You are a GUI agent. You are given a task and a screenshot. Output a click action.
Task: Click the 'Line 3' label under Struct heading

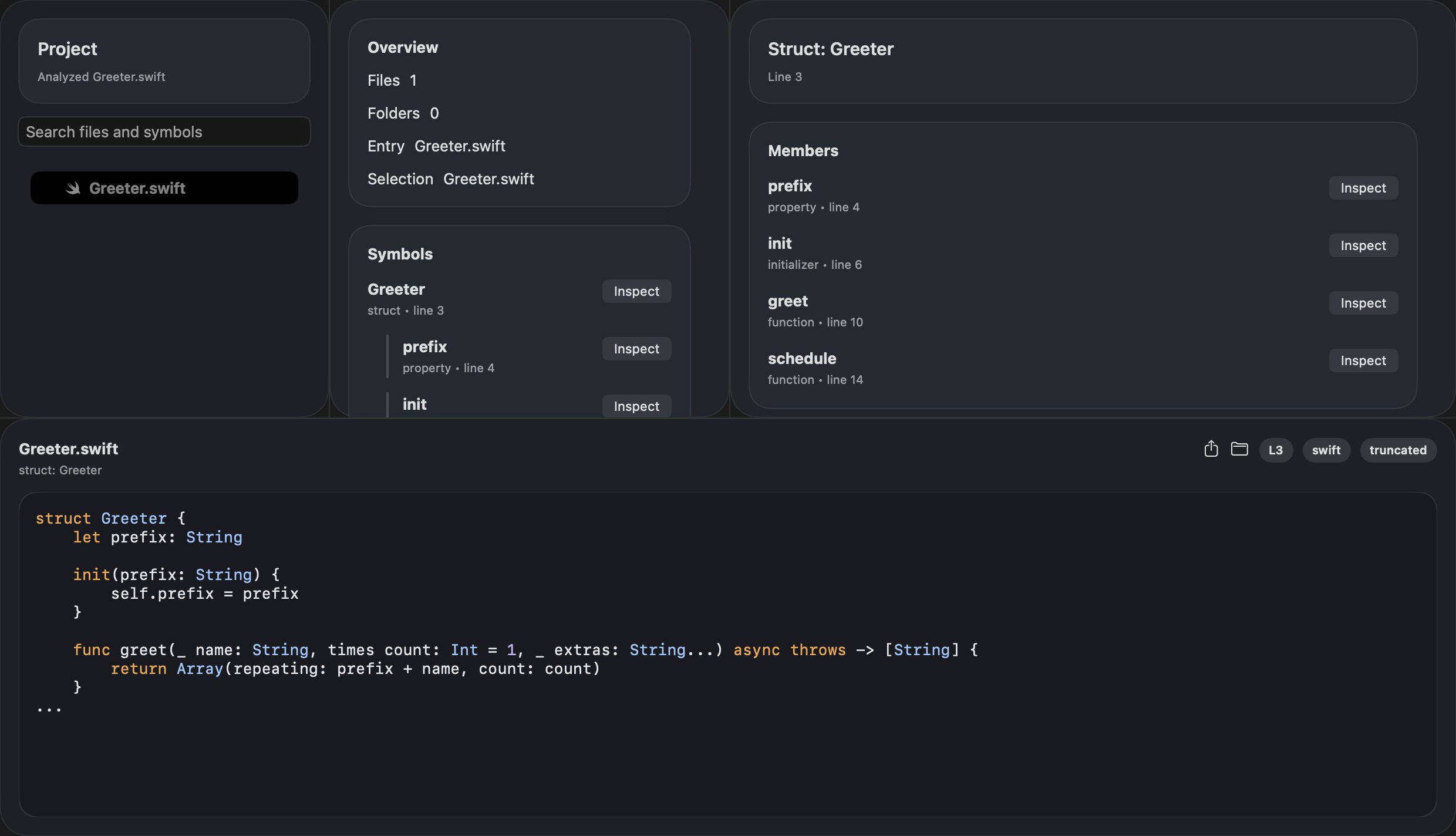[785, 77]
